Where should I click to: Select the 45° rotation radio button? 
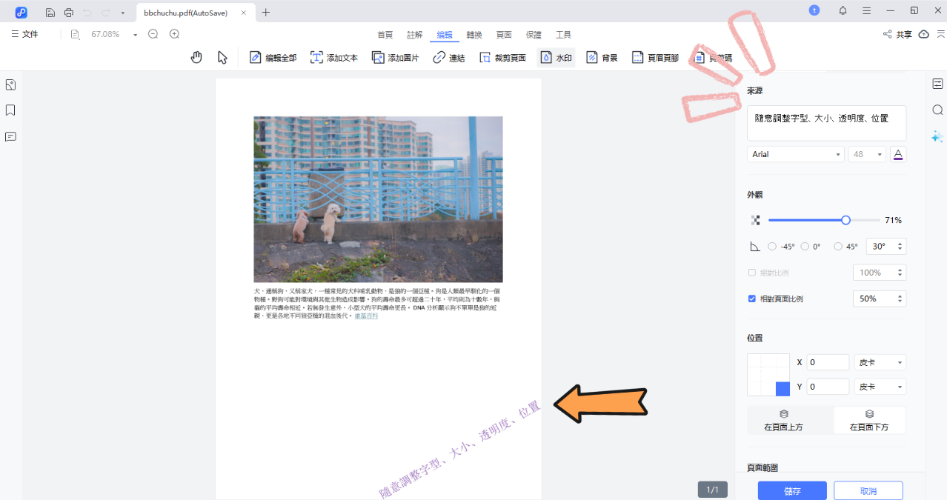click(x=838, y=246)
